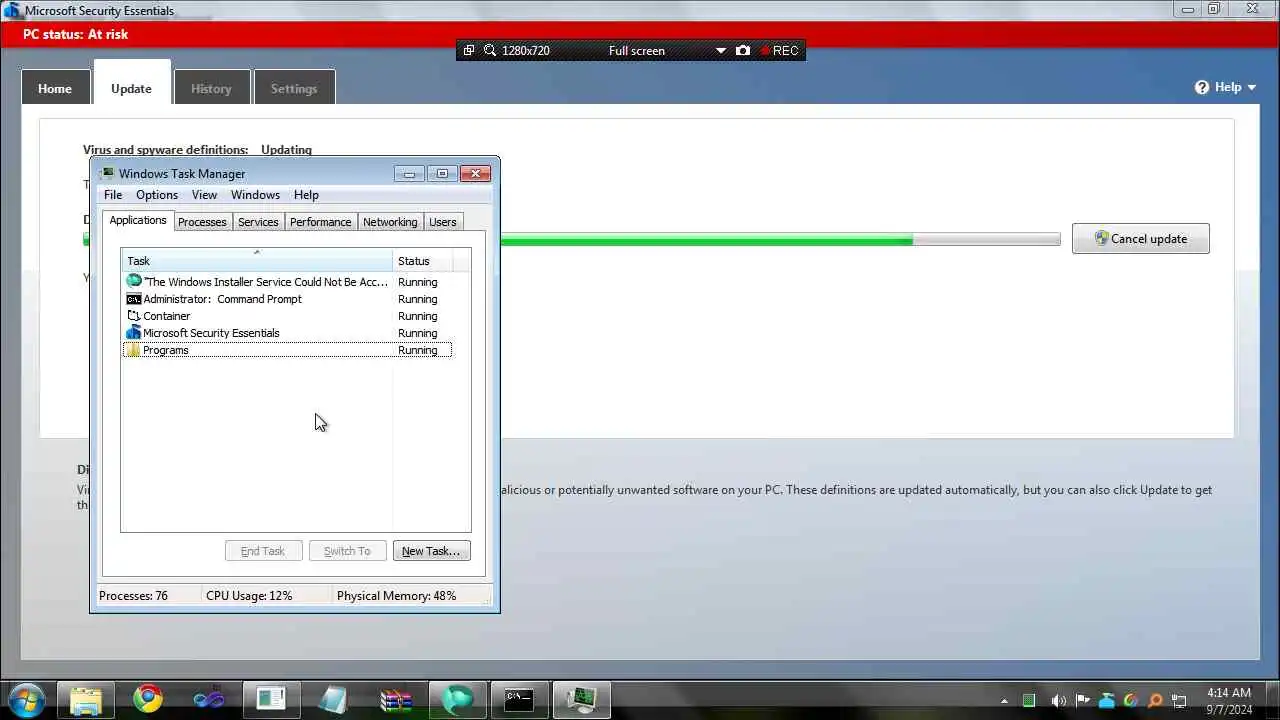
Task: Click Microsoft Security Essentials task icon in list
Action: point(134,333)
